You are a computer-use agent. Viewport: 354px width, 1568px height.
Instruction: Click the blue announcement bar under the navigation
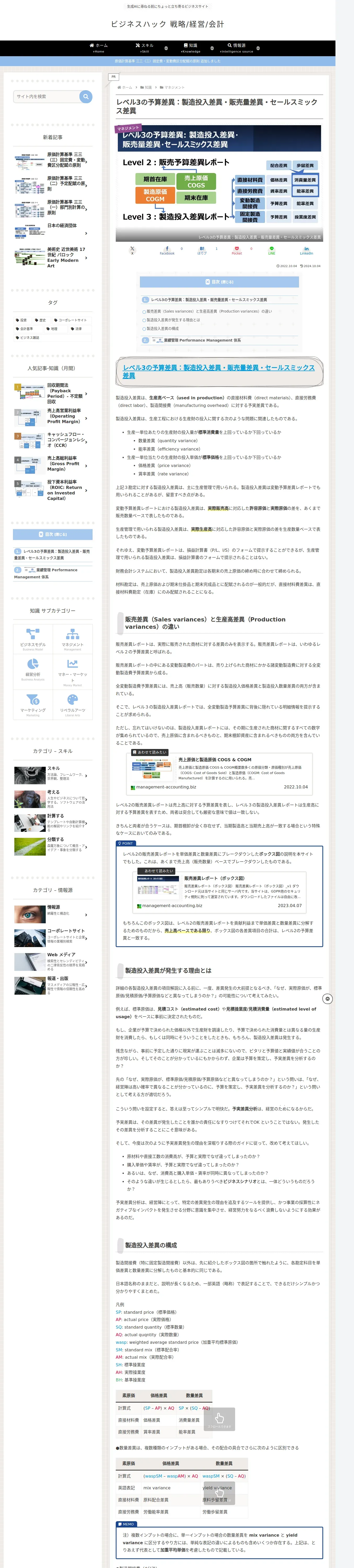(x=168, y=61)
